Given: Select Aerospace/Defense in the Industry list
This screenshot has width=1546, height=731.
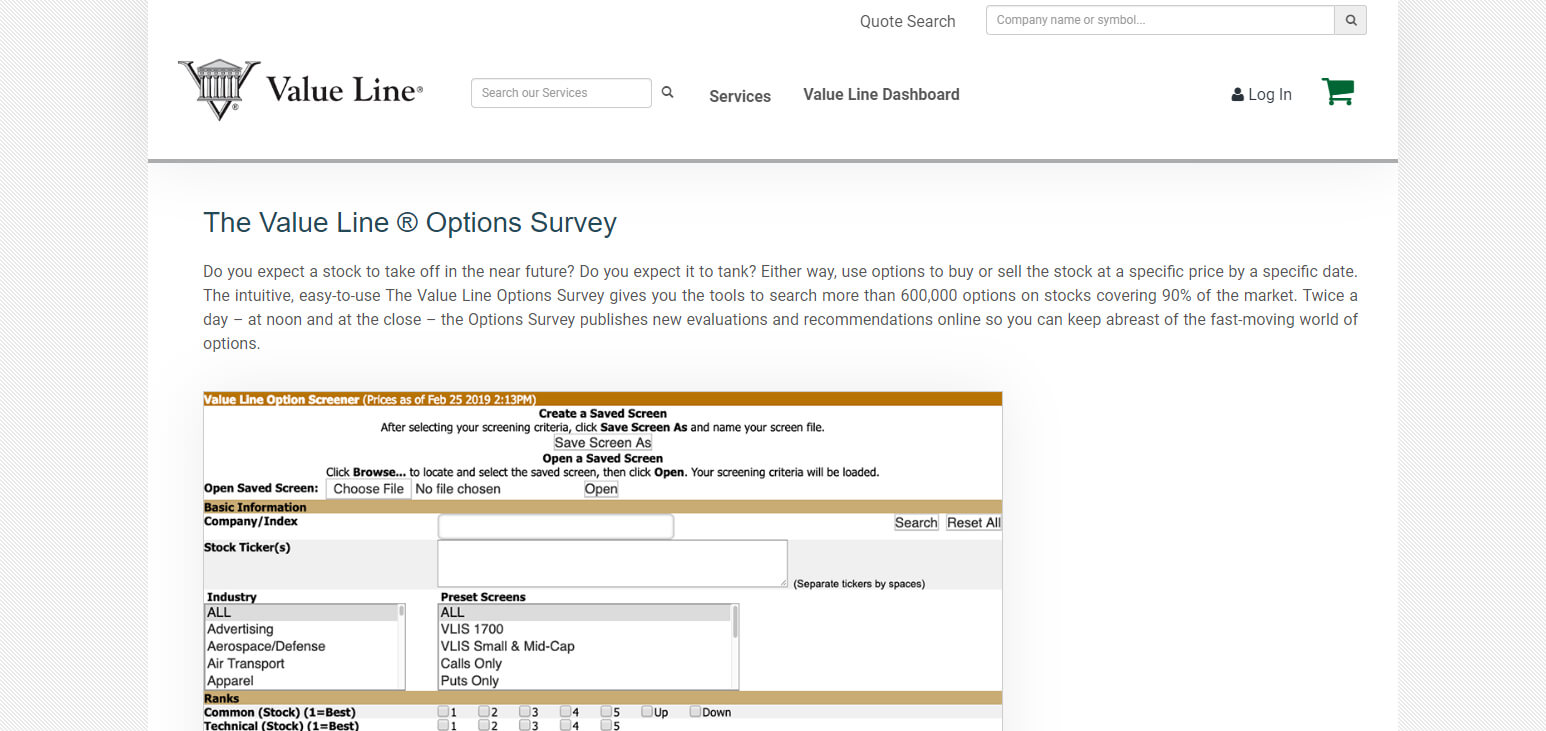Looking at the screenshot, I should point(301,646).
